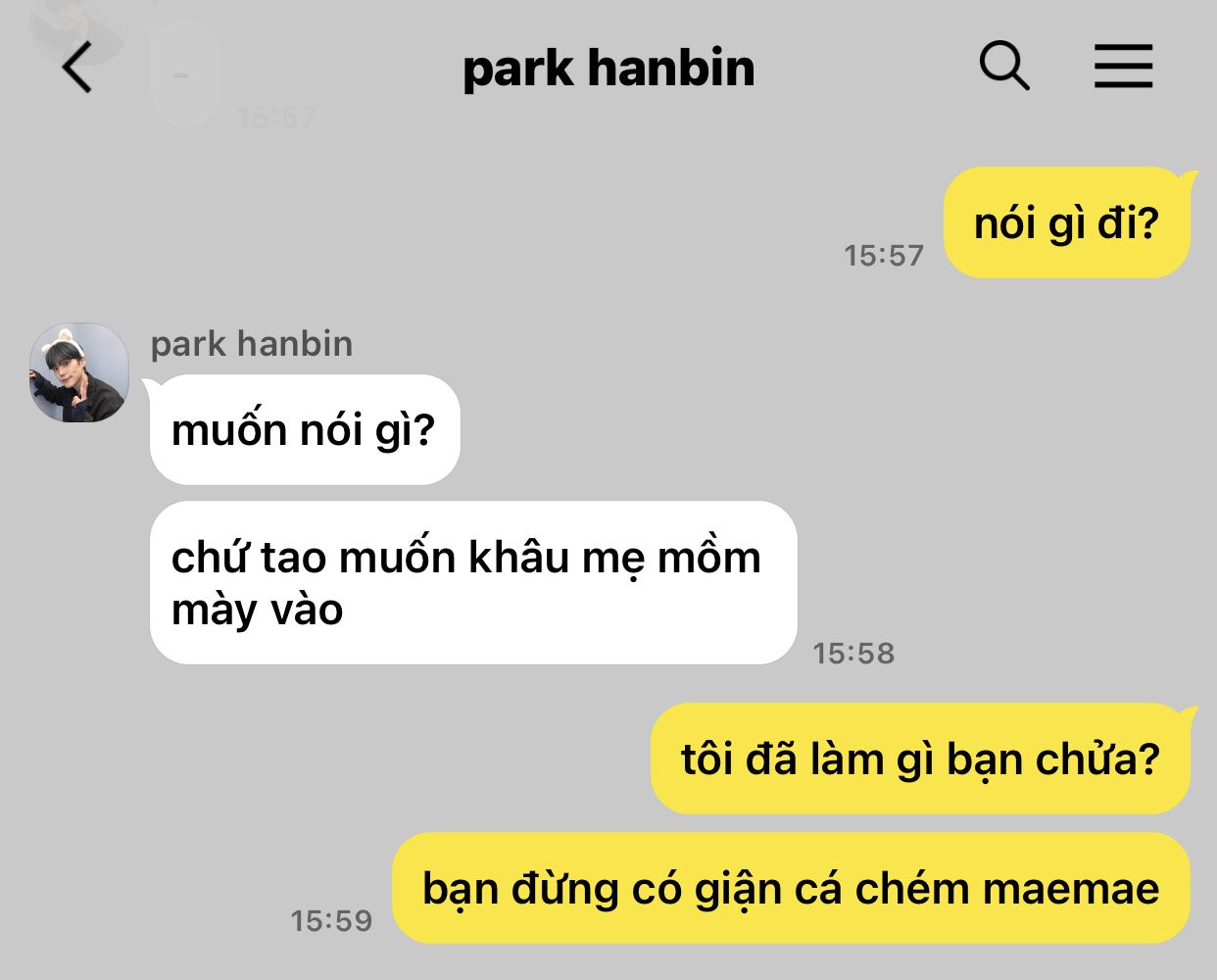Select the message 'muốn nói gì?'
The width and height of the screenshot is (1217, 980).
pos(305,429)
